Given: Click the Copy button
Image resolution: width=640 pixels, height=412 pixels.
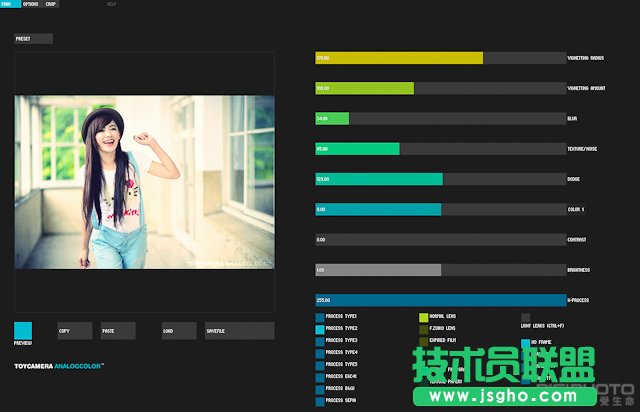Looking at the screenshot, I should tap(74, 331).
